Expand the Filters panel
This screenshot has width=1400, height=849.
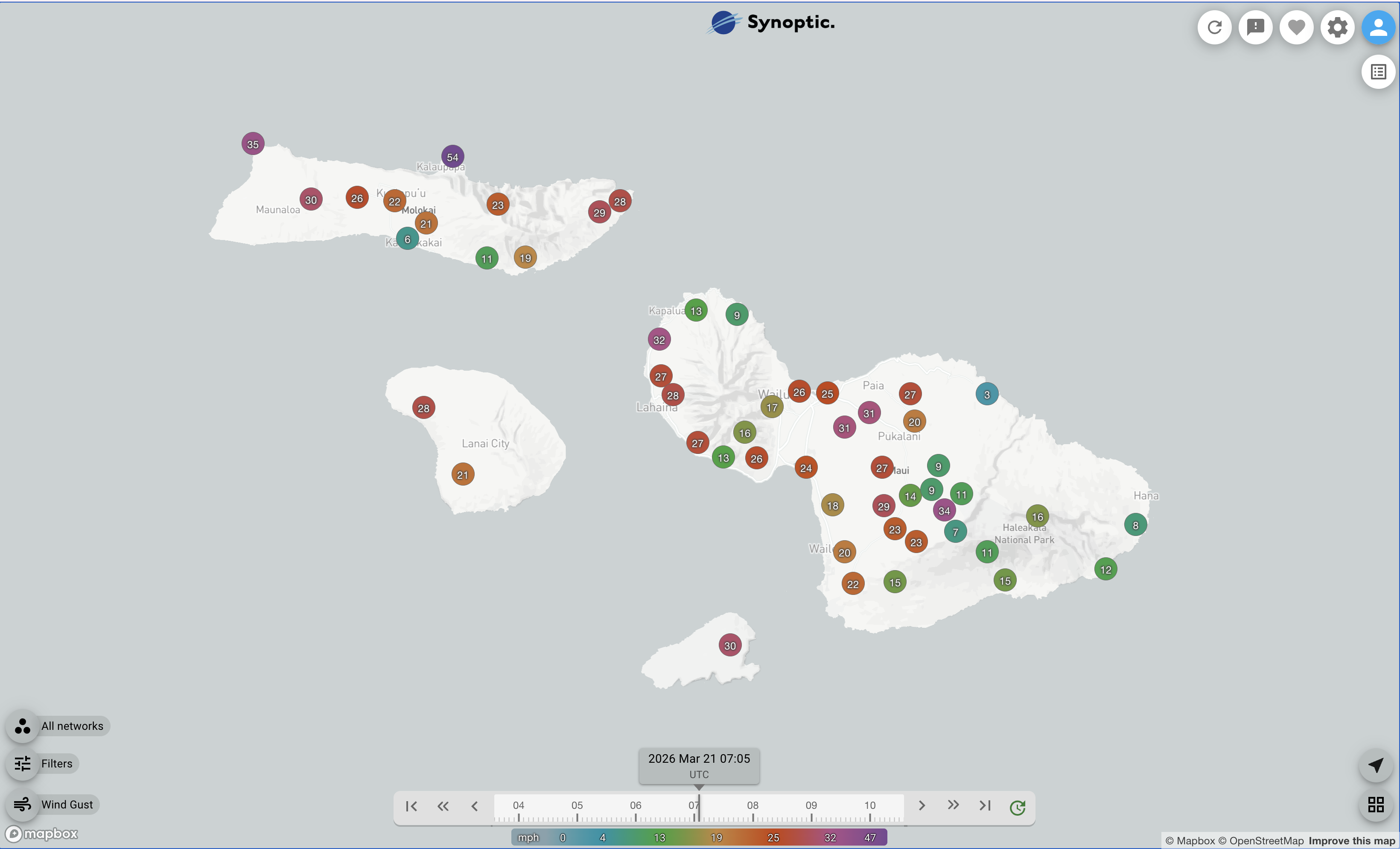(x=43, y=763)
